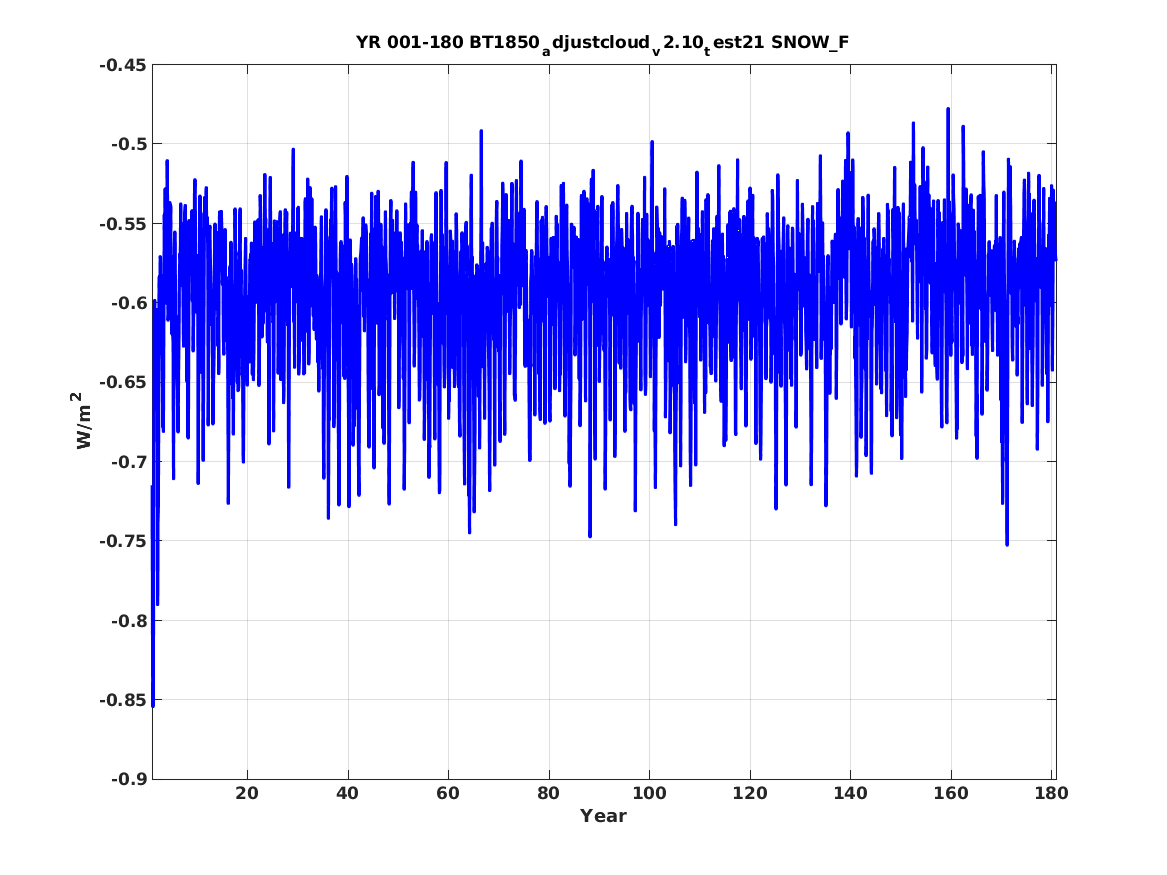
Task: Click y-axis tick label '-0.75'
Action: [123, 541]
